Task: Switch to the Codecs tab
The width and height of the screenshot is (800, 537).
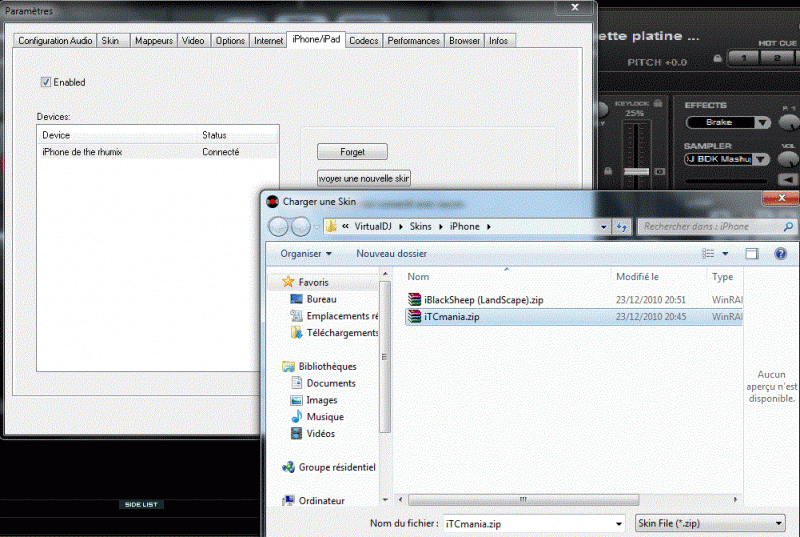Action: point(363,41)
